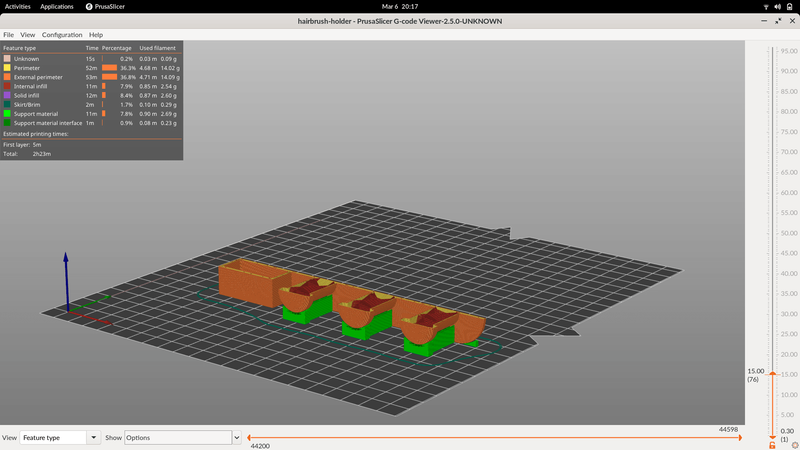
Task: Open the clock showing Mar 6 20:17
Action: pyautogui.click(x=399, y=7)
